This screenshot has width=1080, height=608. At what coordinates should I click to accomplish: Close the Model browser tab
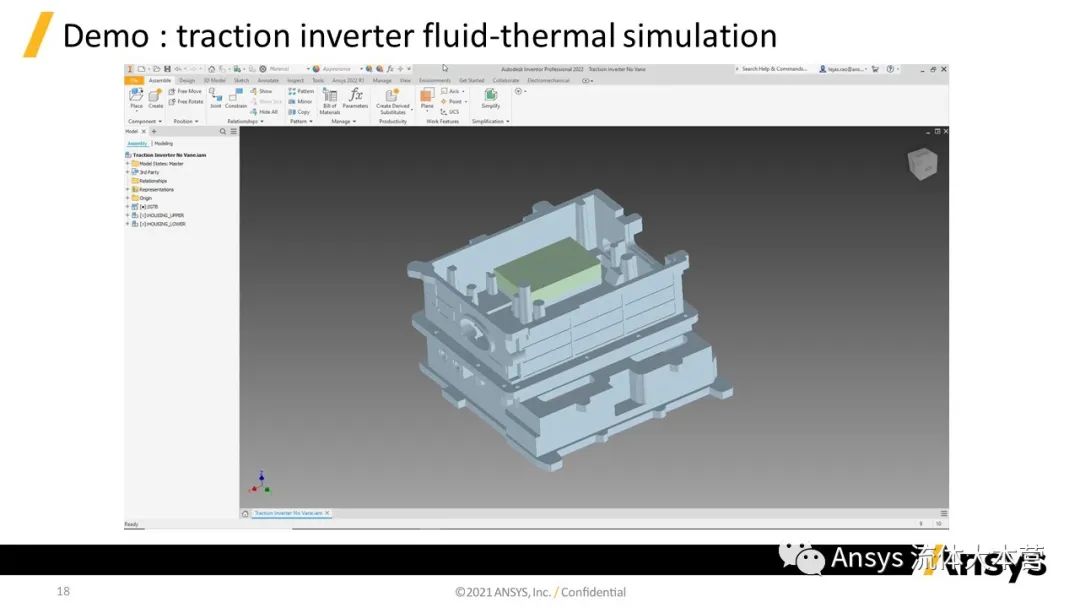tap(144, 132)
